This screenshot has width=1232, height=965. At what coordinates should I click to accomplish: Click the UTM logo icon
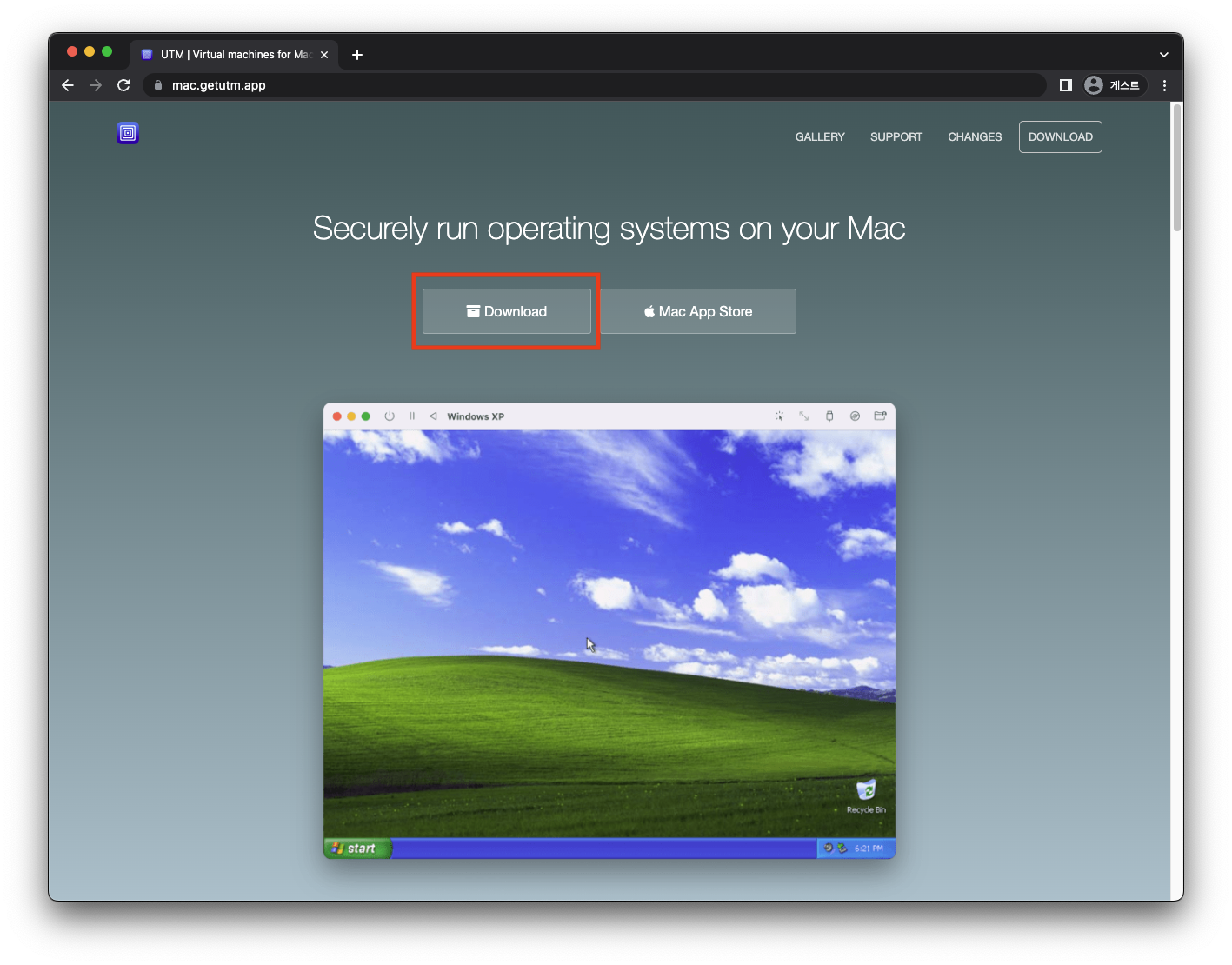point(128,133)
